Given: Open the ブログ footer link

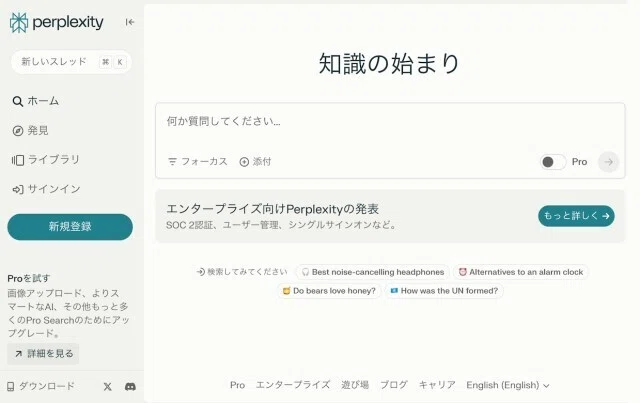Looking at the screenshot, I should tap(393, 385).
